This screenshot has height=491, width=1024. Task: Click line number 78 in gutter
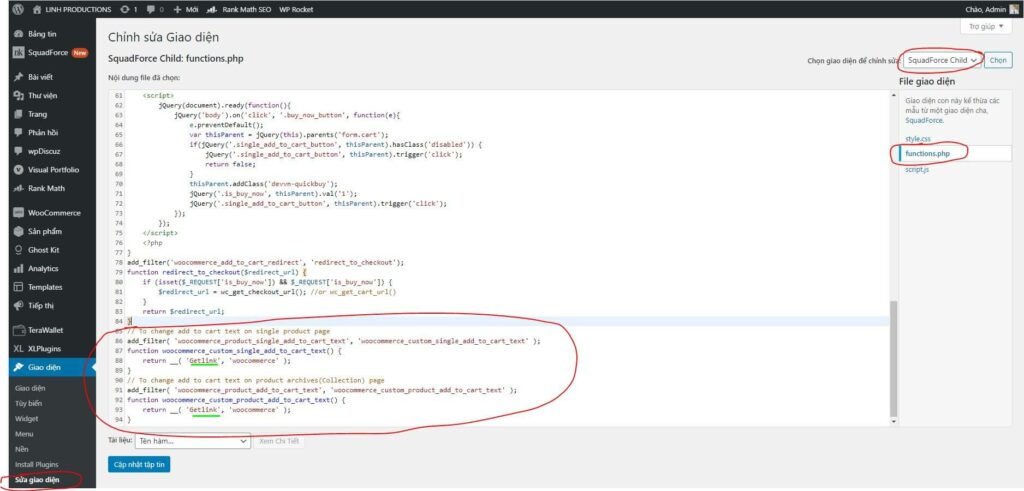click(119, 262)
